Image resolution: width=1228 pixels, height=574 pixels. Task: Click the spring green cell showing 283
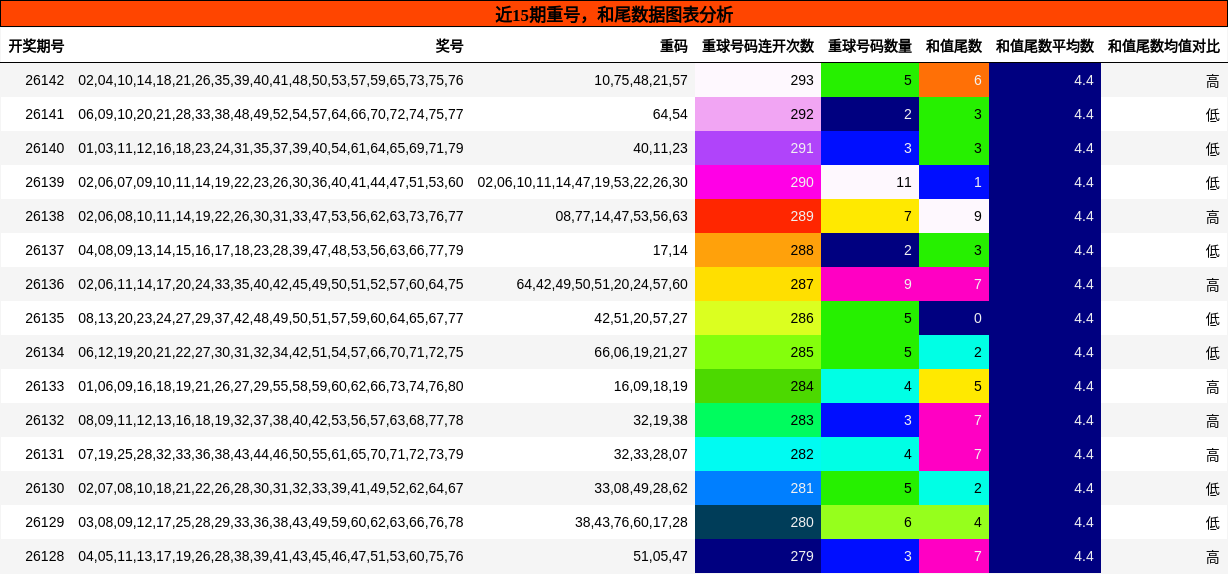tap(758, 420)
